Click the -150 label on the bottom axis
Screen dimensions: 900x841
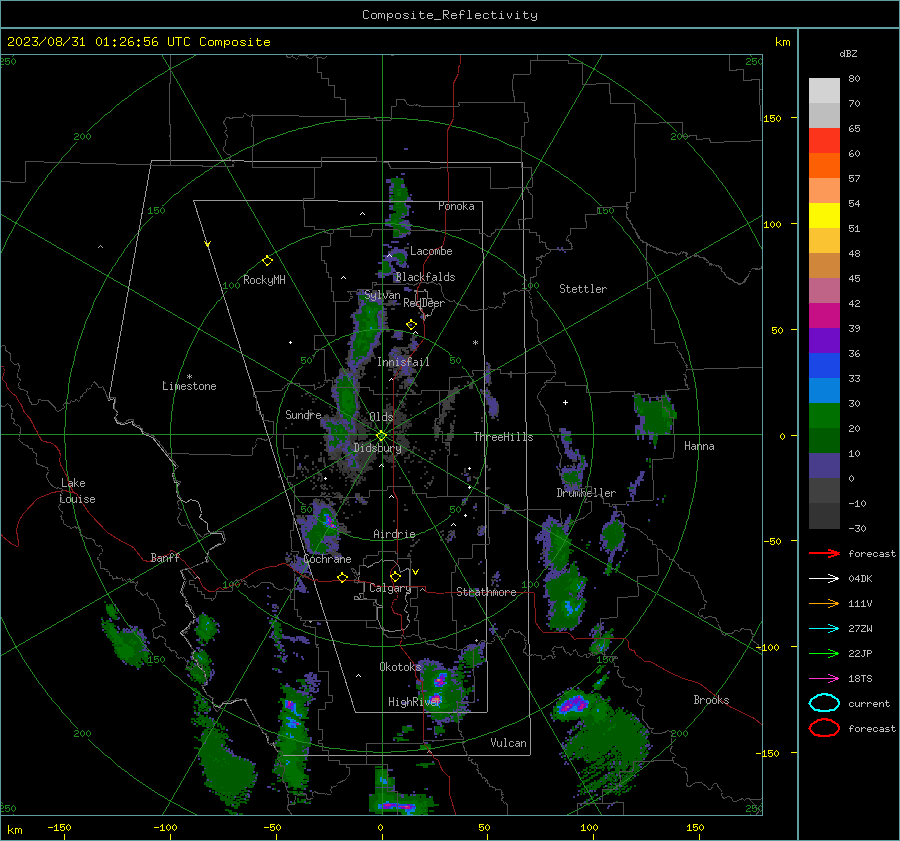pos(59,828)
